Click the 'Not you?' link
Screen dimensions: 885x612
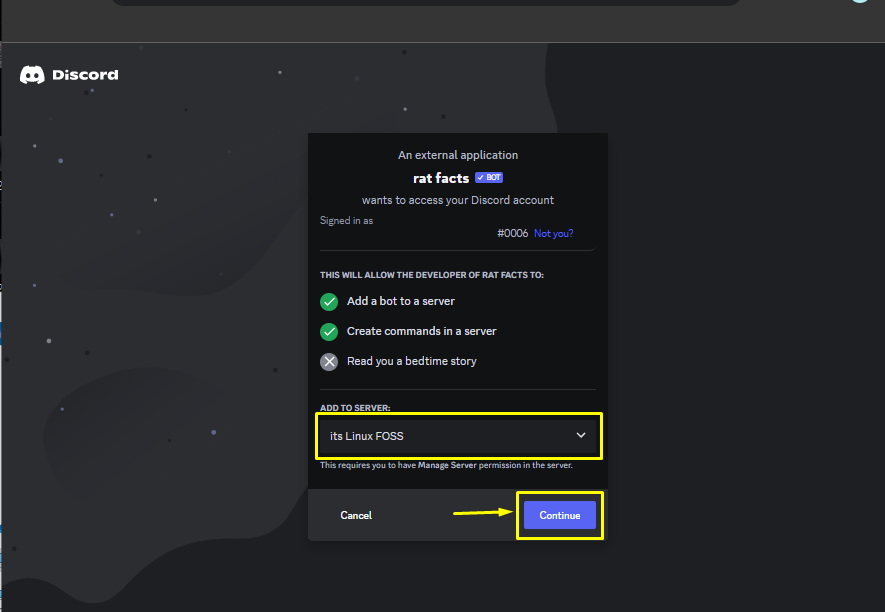pos(553,233)
